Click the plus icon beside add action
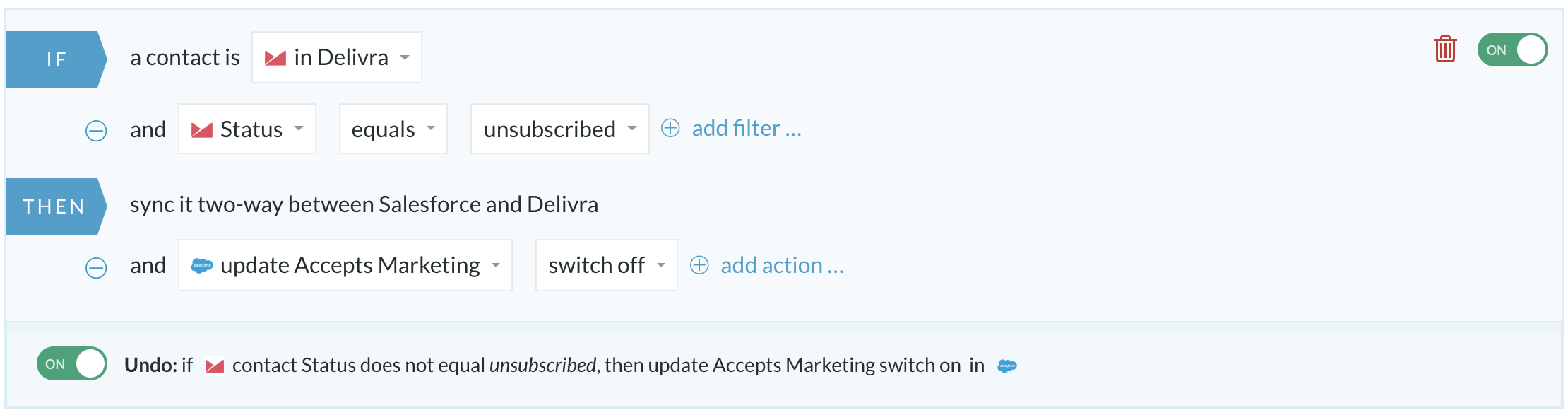This screenshot has height=420, width=1568. [x=699, y=265]
